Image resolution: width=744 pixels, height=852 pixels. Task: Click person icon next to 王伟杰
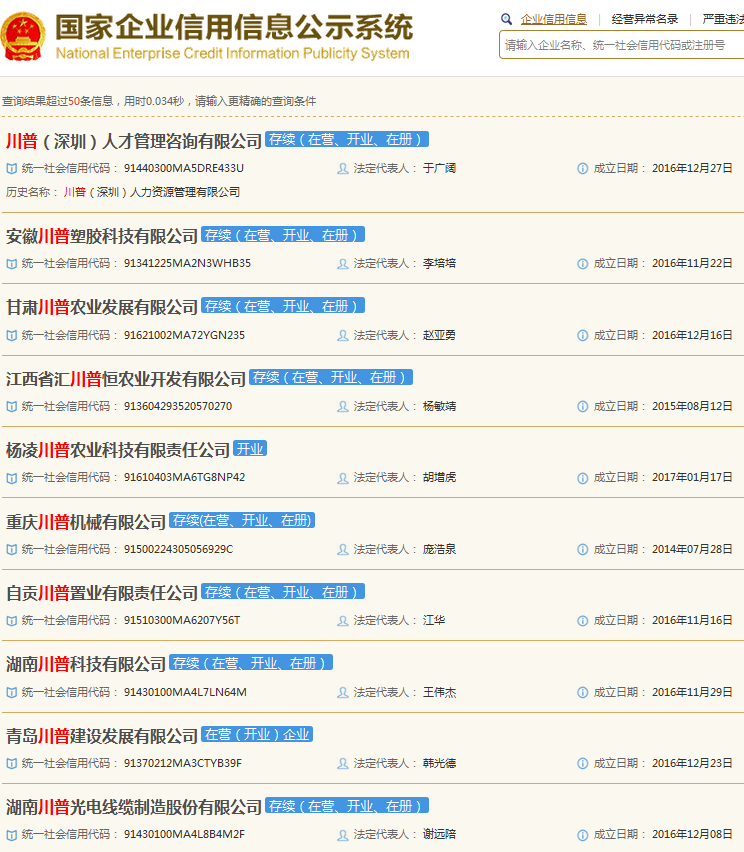(342, 692)
